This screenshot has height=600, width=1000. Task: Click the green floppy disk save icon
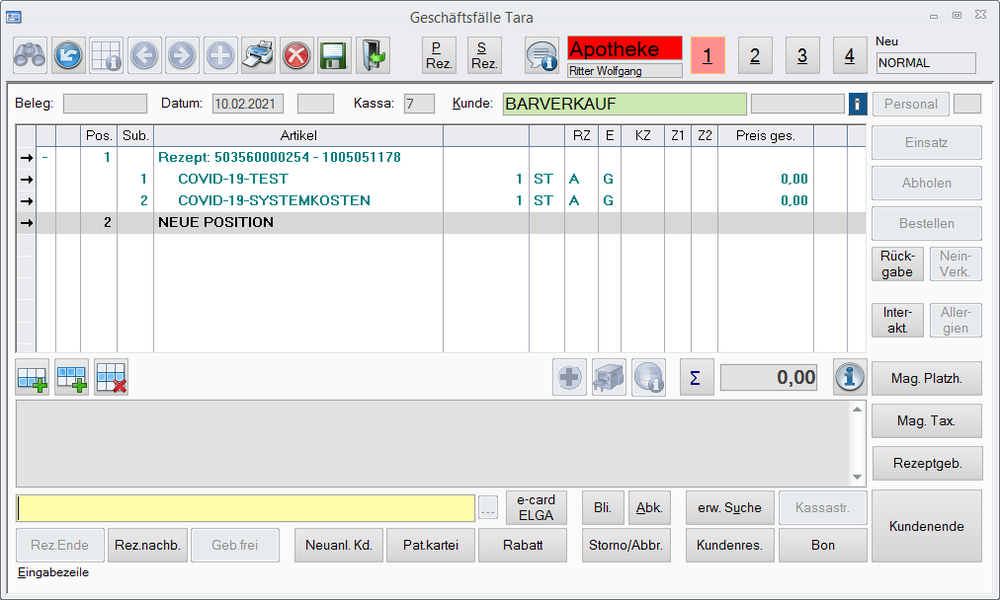coord(334,55)
